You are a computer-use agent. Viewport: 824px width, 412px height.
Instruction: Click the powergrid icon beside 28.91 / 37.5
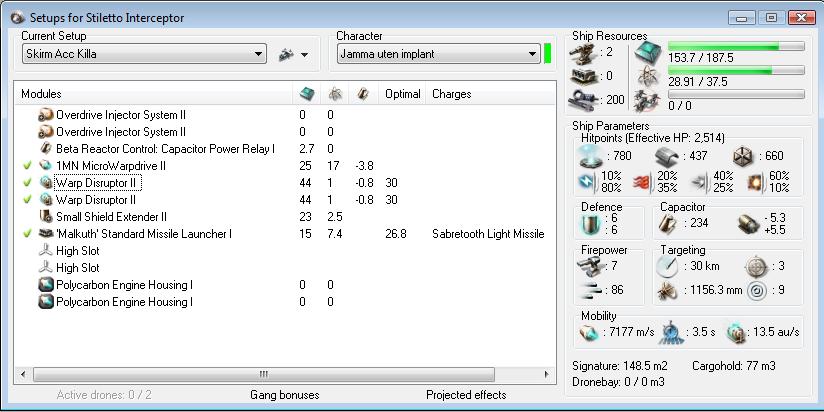[x=647, y=77]
